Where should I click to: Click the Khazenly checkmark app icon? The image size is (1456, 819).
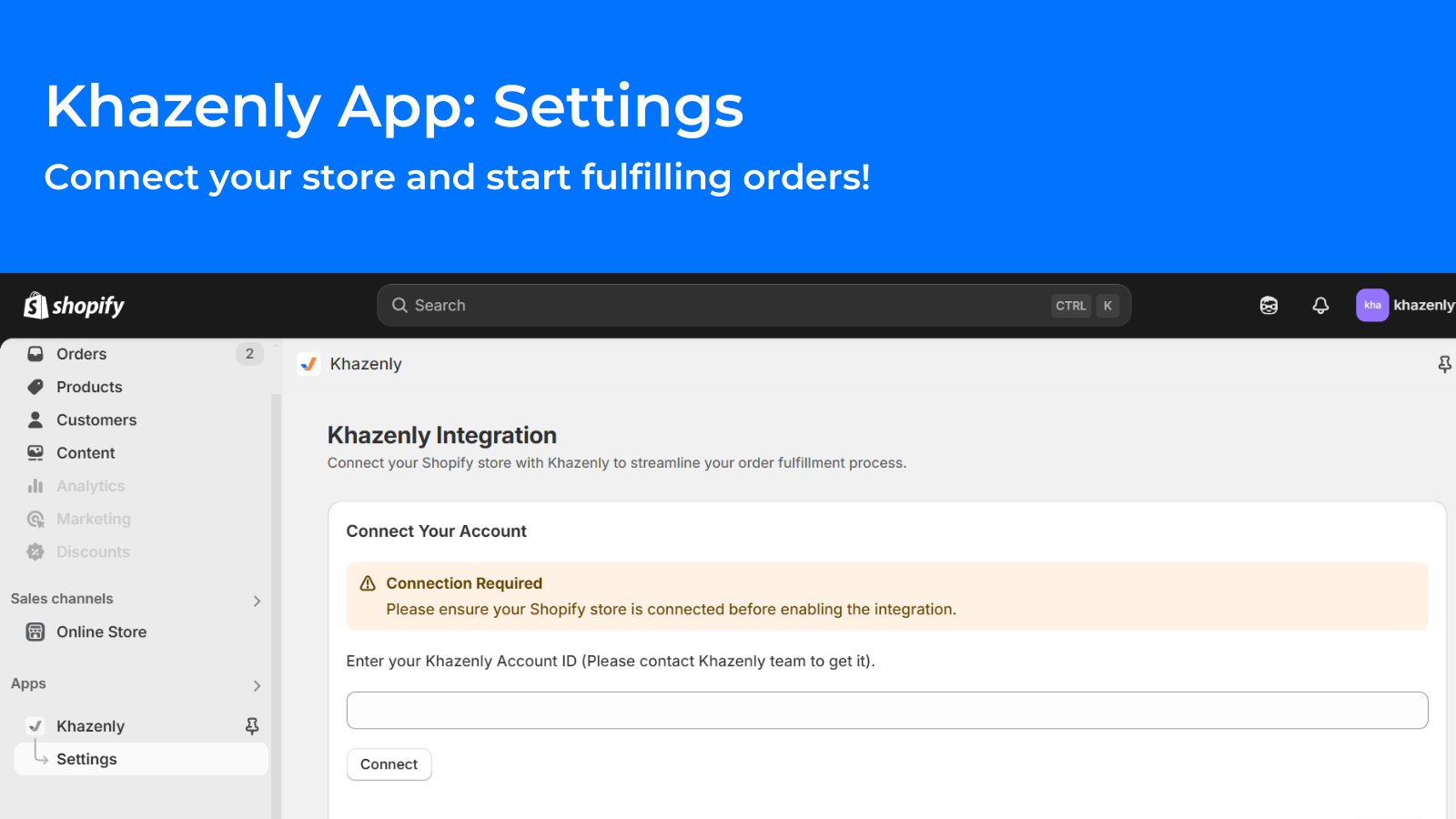tap(308, 363)
